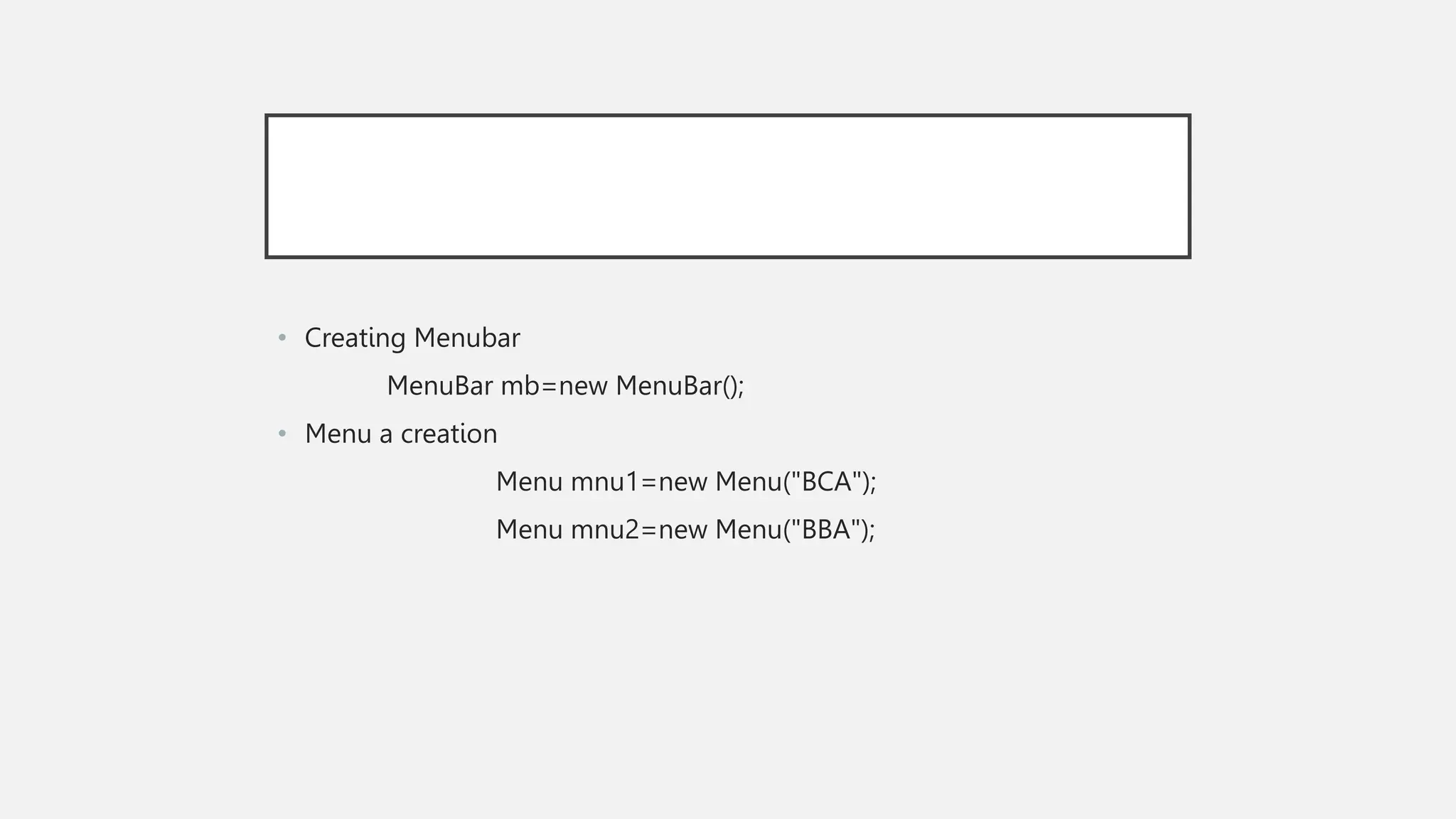The width and height of the screenshot is (1456, 819).
Task: Click the bullet dot before "Menu a creation"
Action: click(x=282, y=434)
